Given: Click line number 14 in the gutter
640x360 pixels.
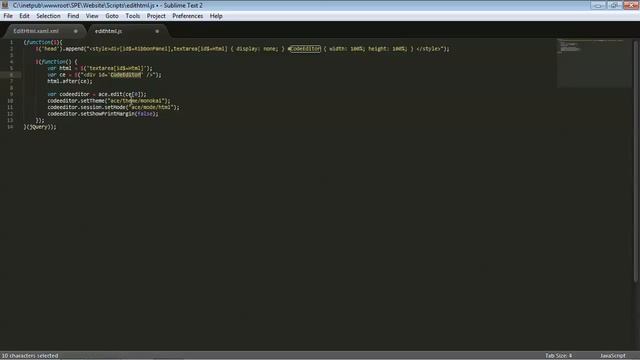Looking at the screenshot, I should tap(10, 127).
